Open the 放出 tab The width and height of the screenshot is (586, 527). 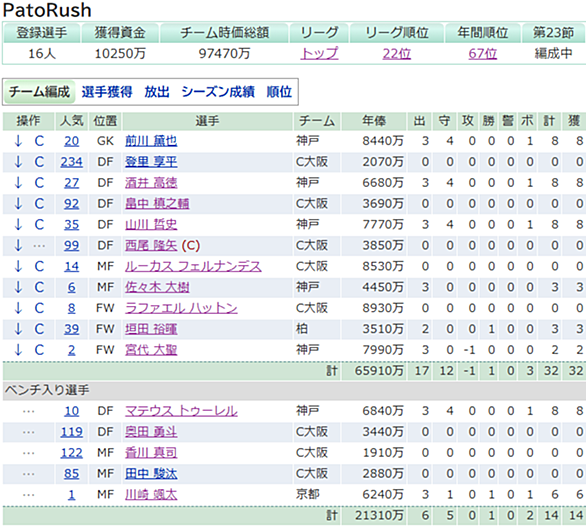[x=157, y=92]
